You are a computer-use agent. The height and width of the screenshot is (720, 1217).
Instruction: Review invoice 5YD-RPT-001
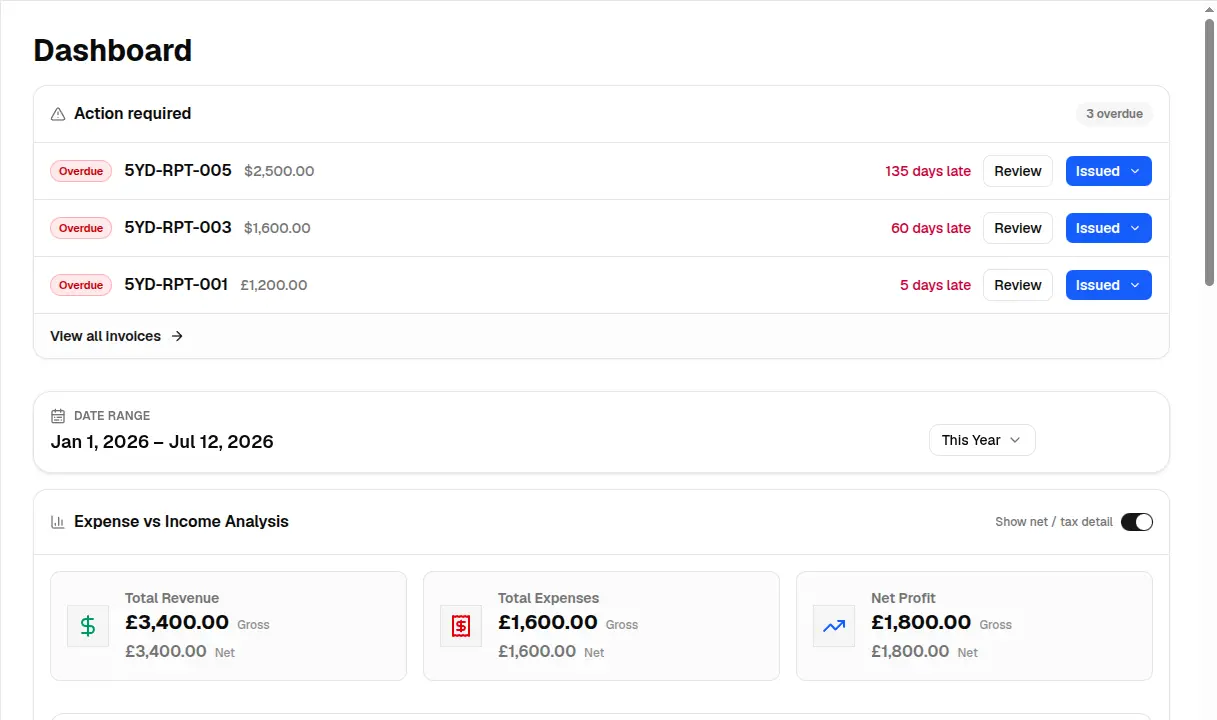(1018, 285)
